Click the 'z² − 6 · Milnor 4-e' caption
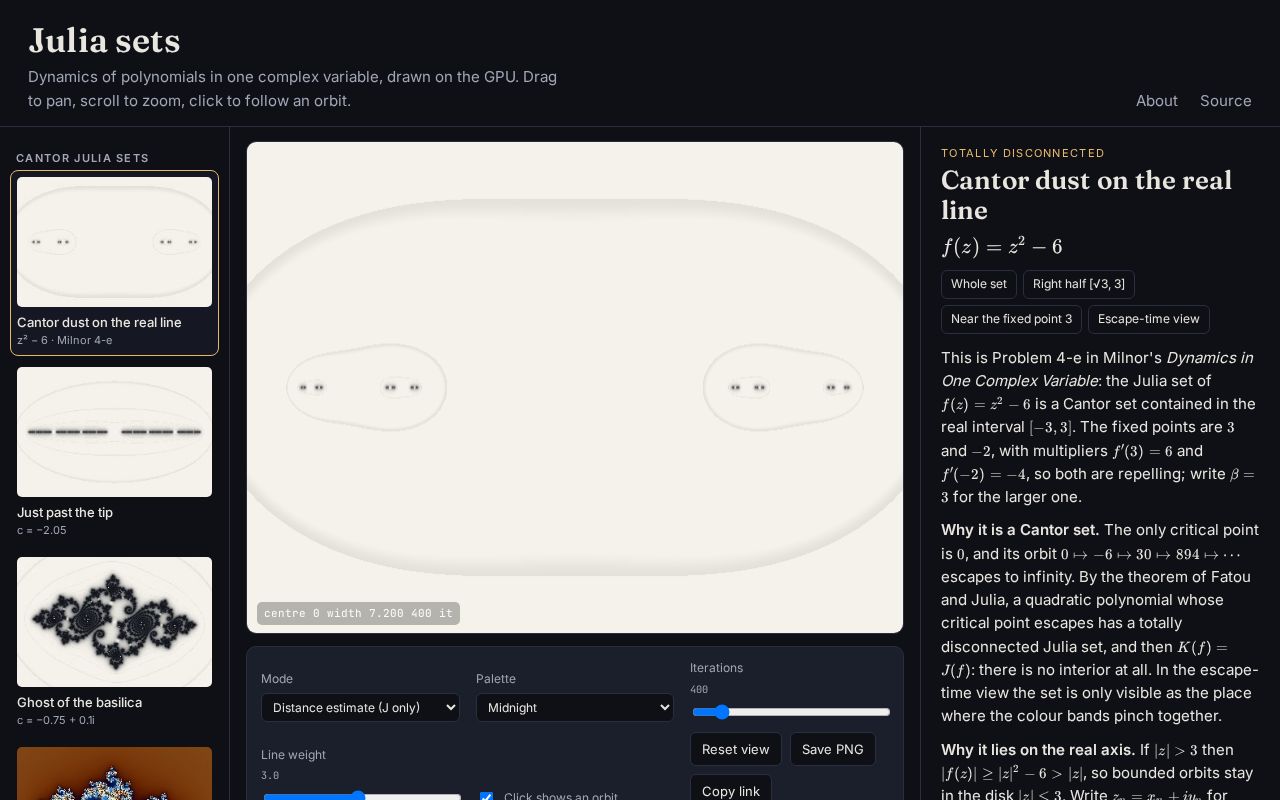 click(65, 340)
